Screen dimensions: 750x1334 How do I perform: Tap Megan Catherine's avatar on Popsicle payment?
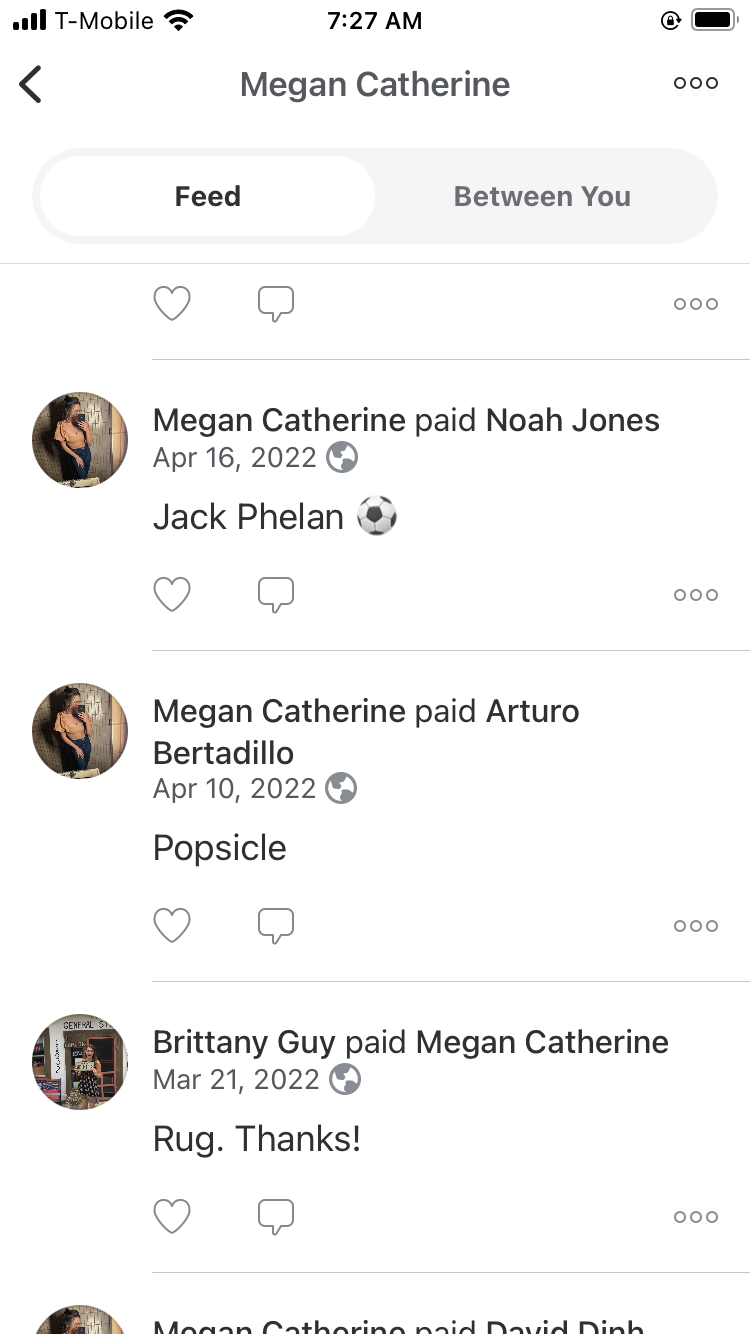point(80,731)
